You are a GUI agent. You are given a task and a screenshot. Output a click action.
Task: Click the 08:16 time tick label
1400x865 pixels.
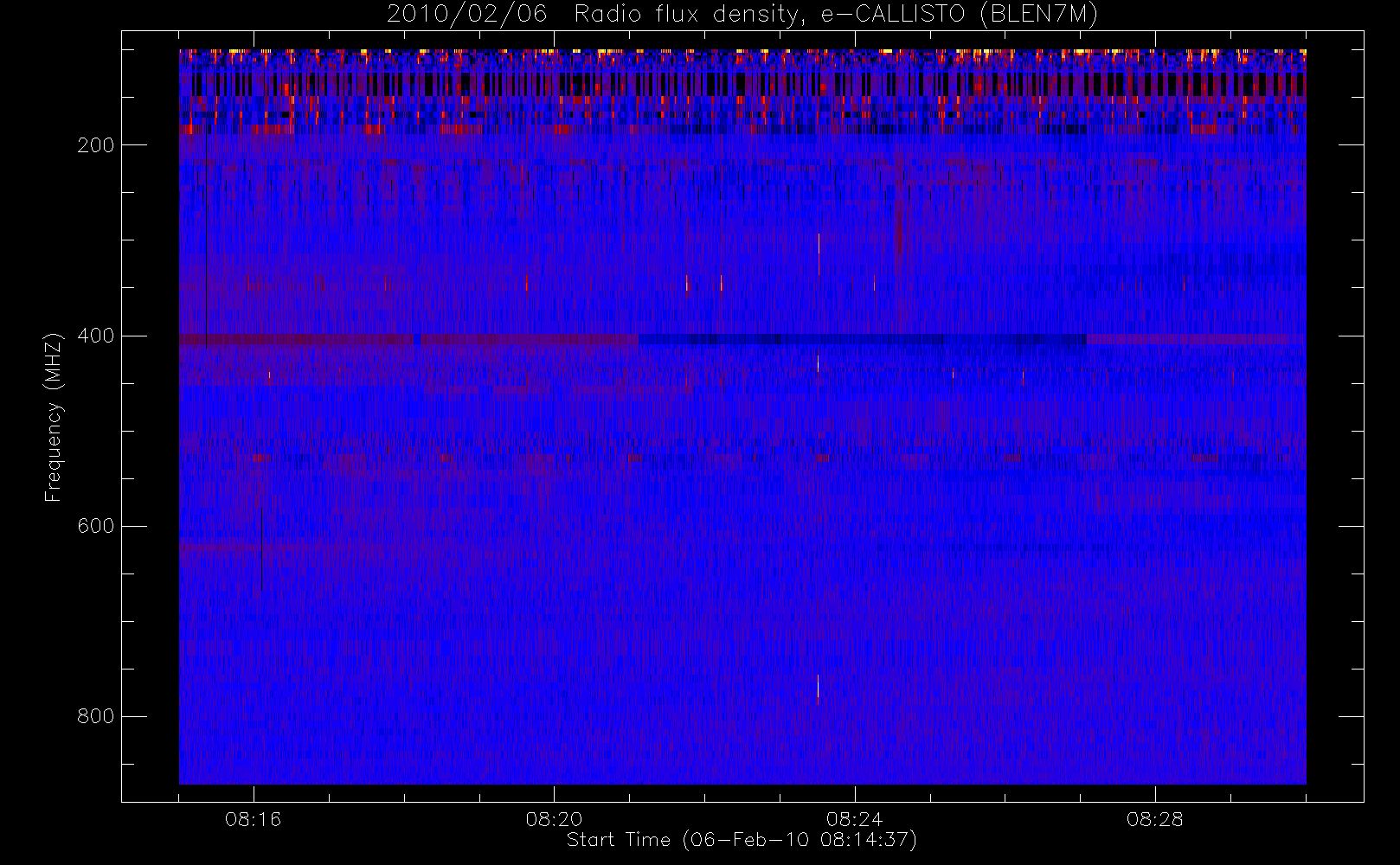(x=254, y=819)
